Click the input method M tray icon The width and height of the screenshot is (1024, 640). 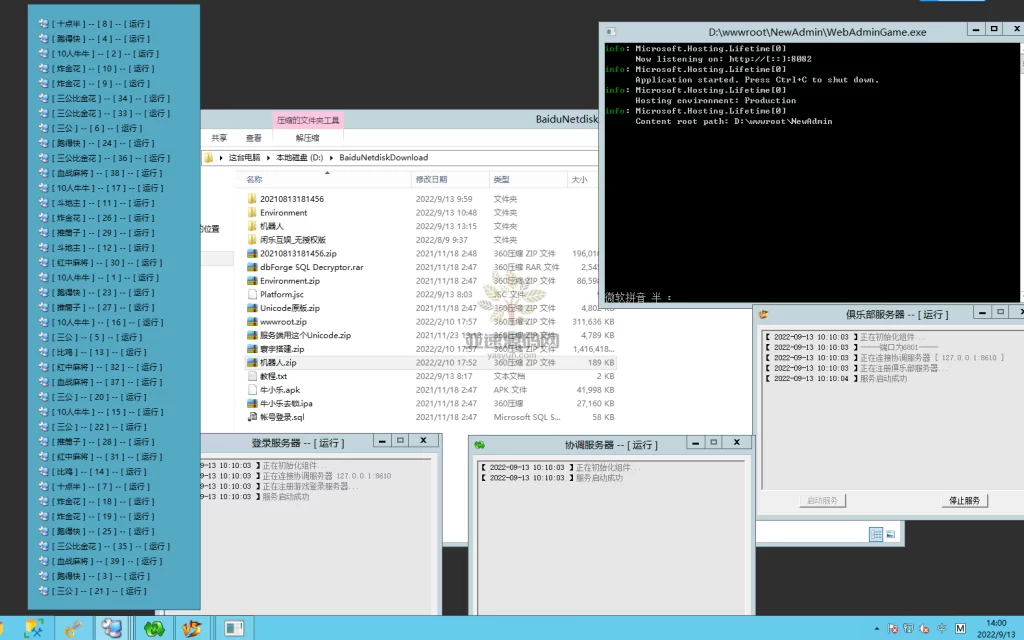click(x=960, y=629)
